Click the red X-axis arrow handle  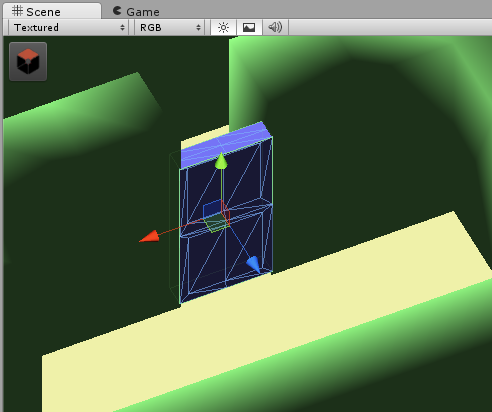click(x=149, y=236)
